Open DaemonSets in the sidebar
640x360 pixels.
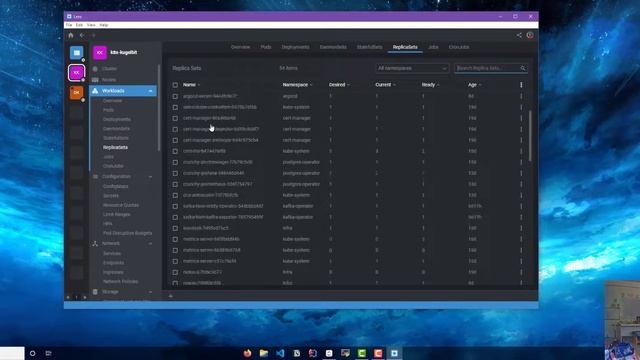coord(117,129)
